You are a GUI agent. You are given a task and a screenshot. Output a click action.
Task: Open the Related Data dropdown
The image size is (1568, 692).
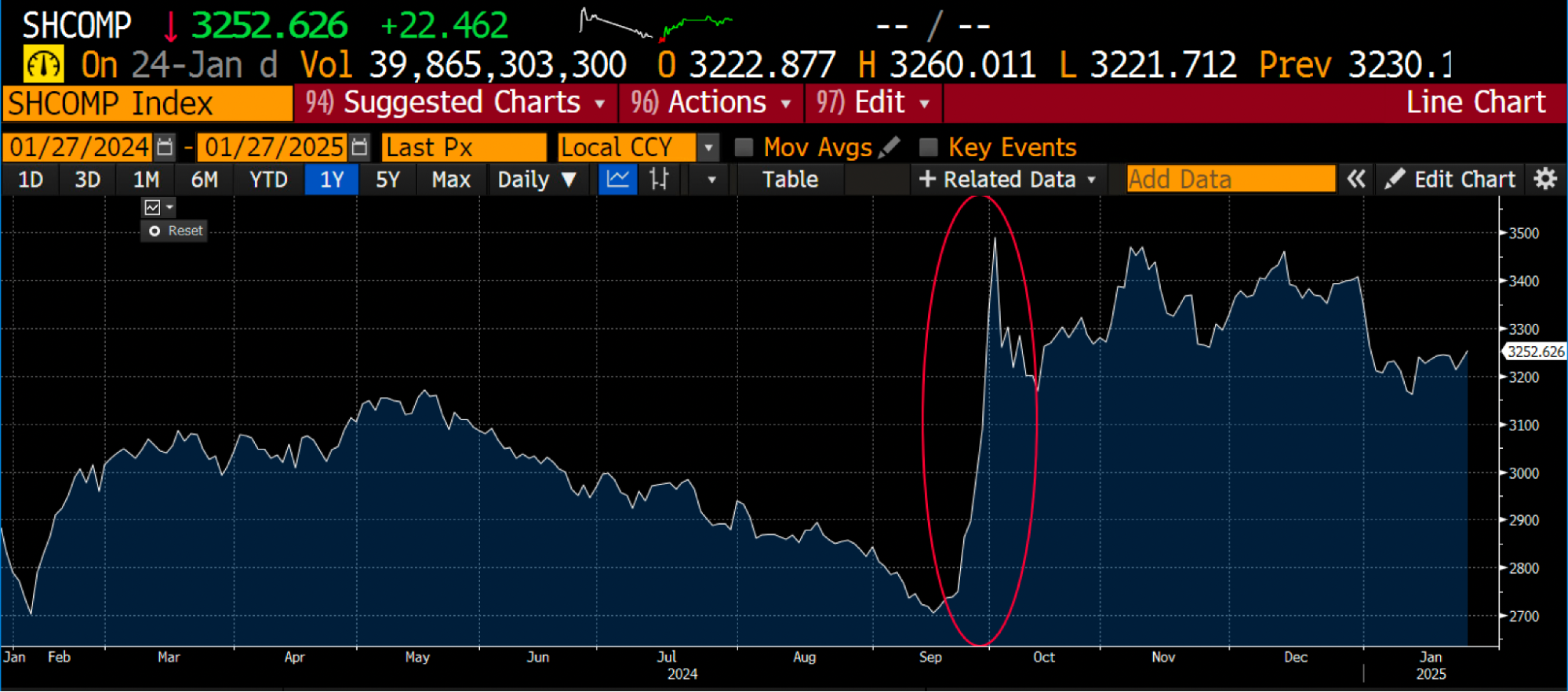[x=1008, y=179]
